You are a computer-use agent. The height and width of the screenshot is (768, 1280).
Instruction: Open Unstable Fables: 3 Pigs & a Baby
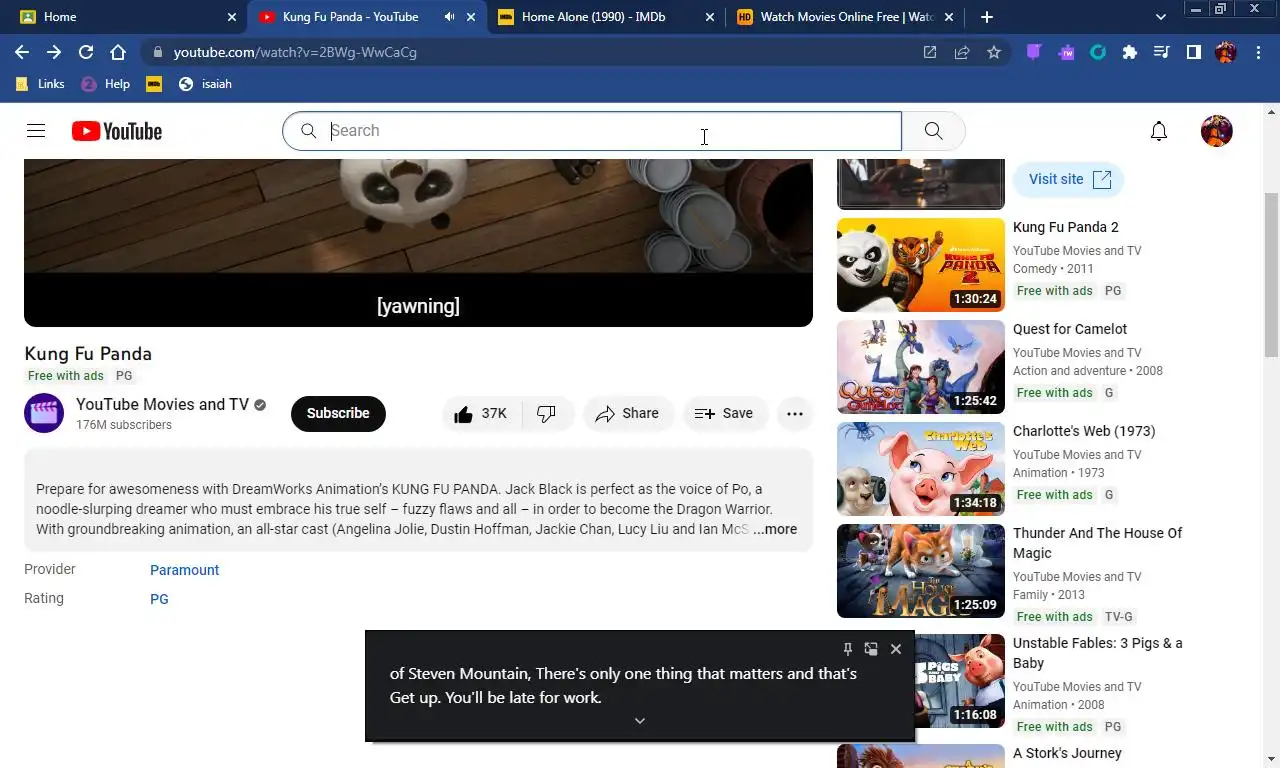1097,653
